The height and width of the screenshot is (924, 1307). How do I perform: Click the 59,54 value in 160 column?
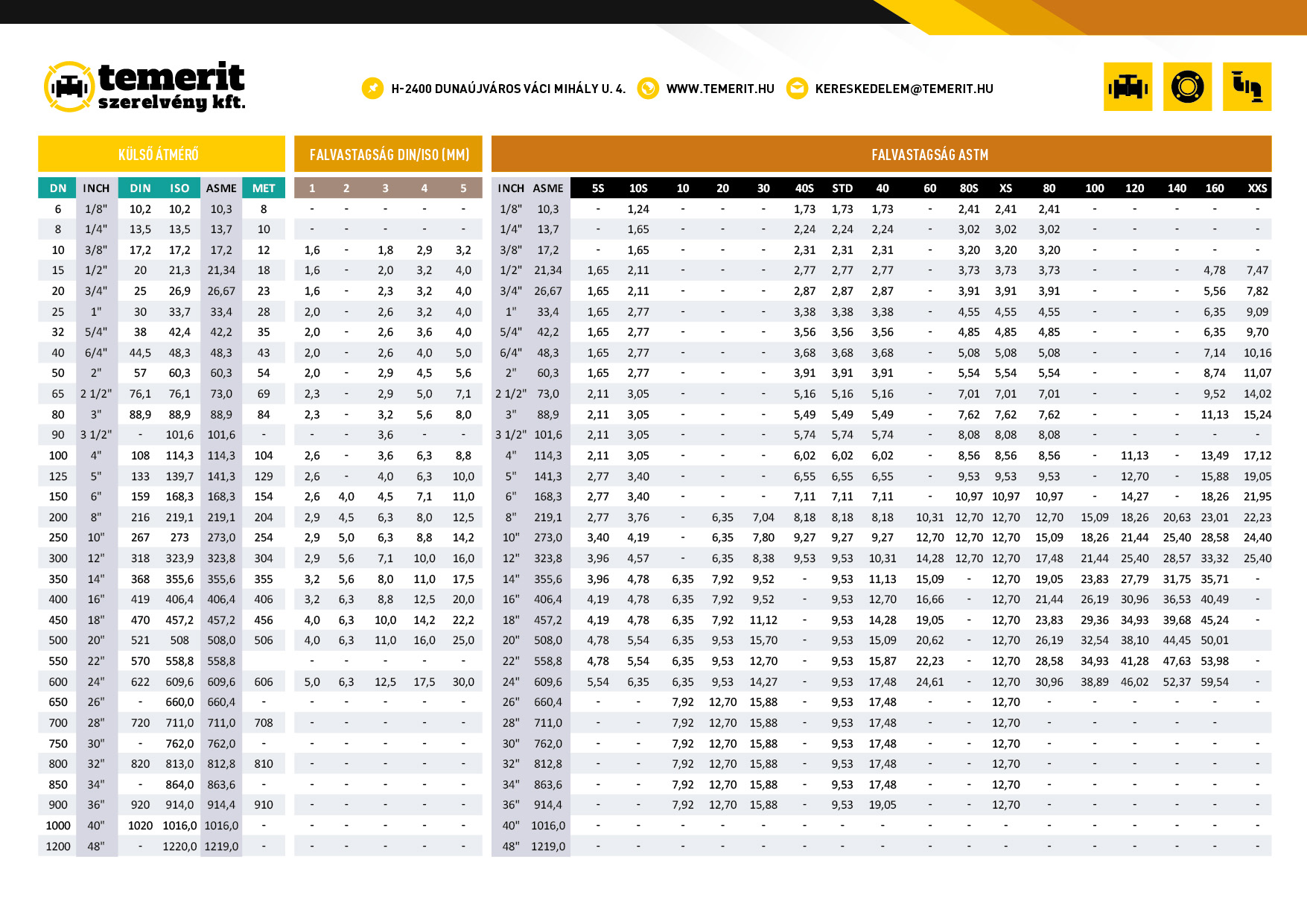coord(1215,682)
